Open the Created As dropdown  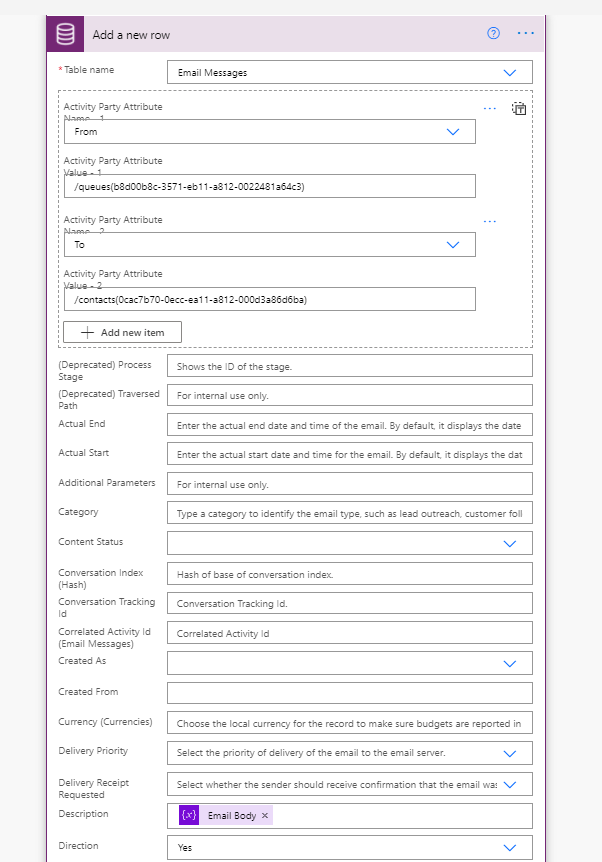510,663
